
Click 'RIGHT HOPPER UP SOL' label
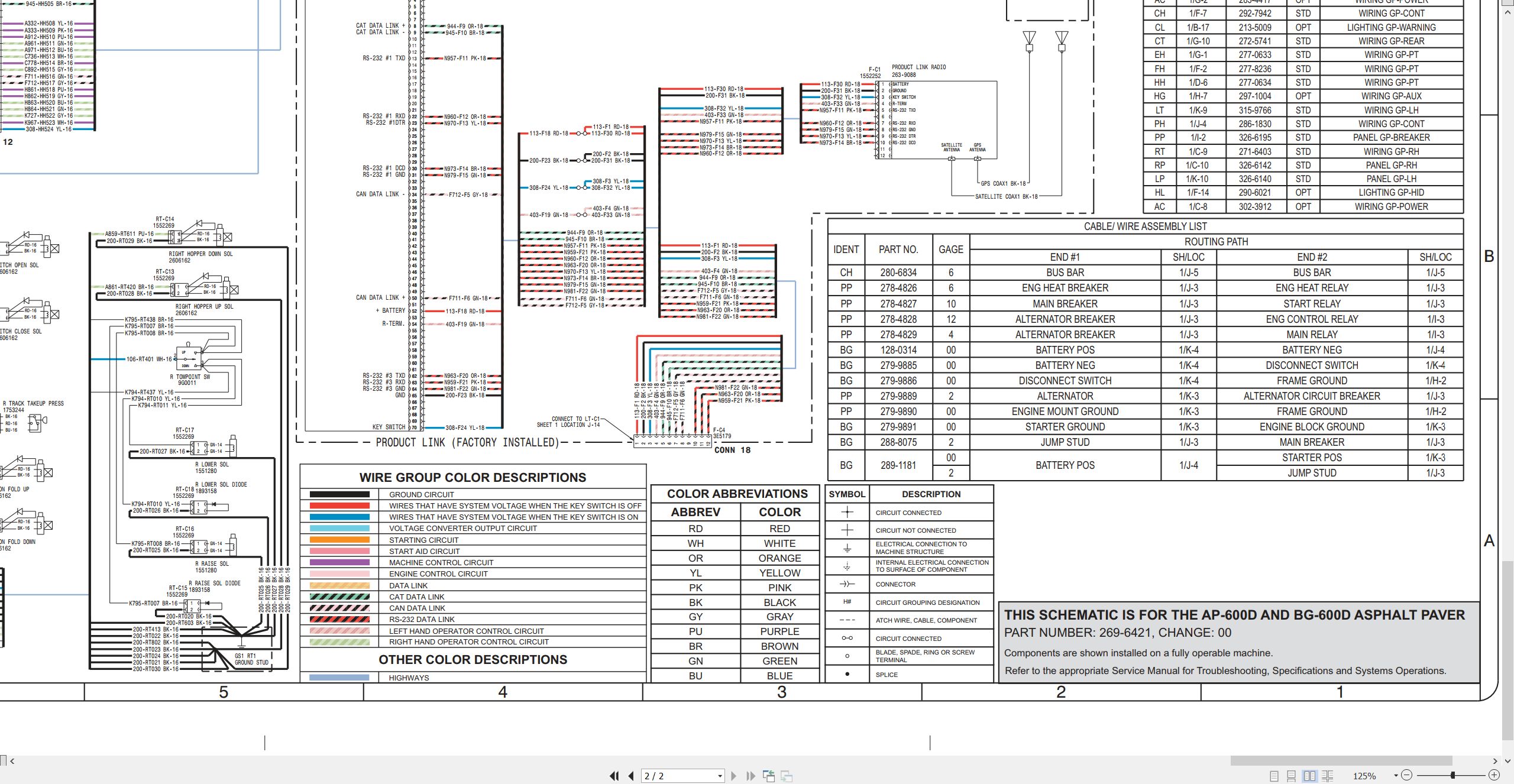click(x=204, y=307)
